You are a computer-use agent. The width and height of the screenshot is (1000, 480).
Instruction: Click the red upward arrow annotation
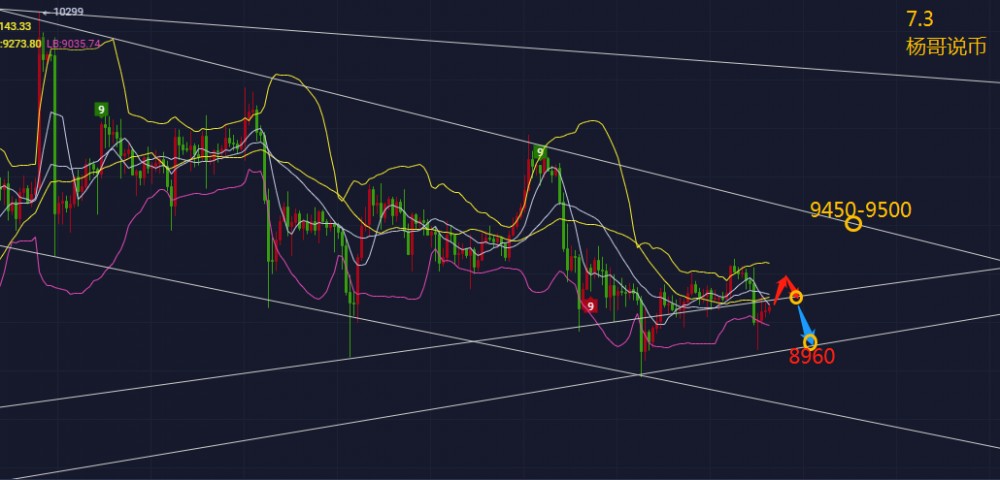point(782,286)
